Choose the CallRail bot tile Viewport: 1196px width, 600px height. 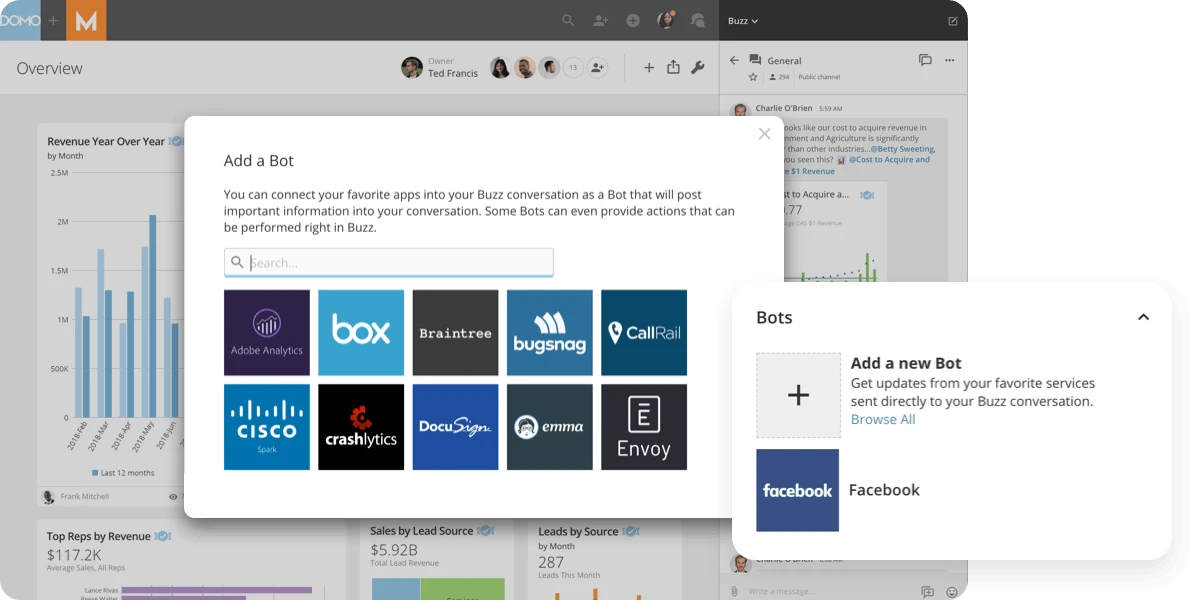[x=644, y=332]
